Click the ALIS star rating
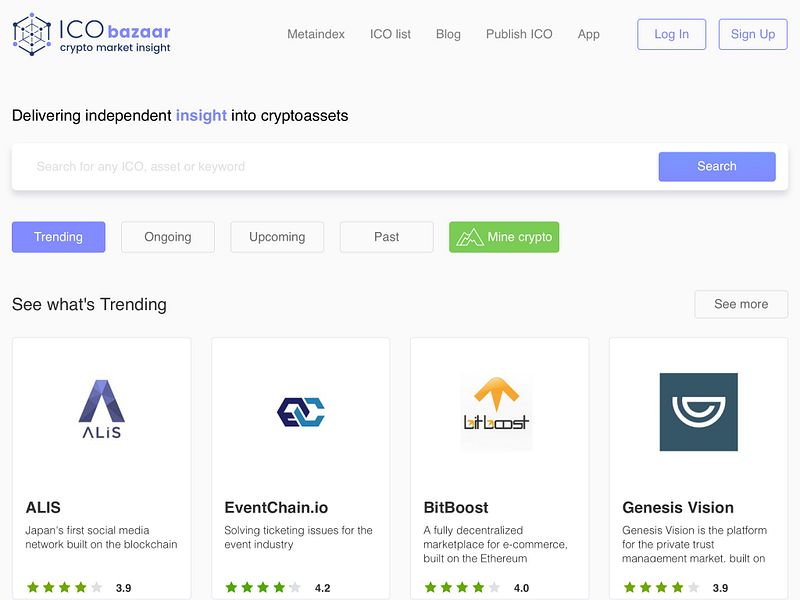800x600 pixels. [x=64, y=587]
